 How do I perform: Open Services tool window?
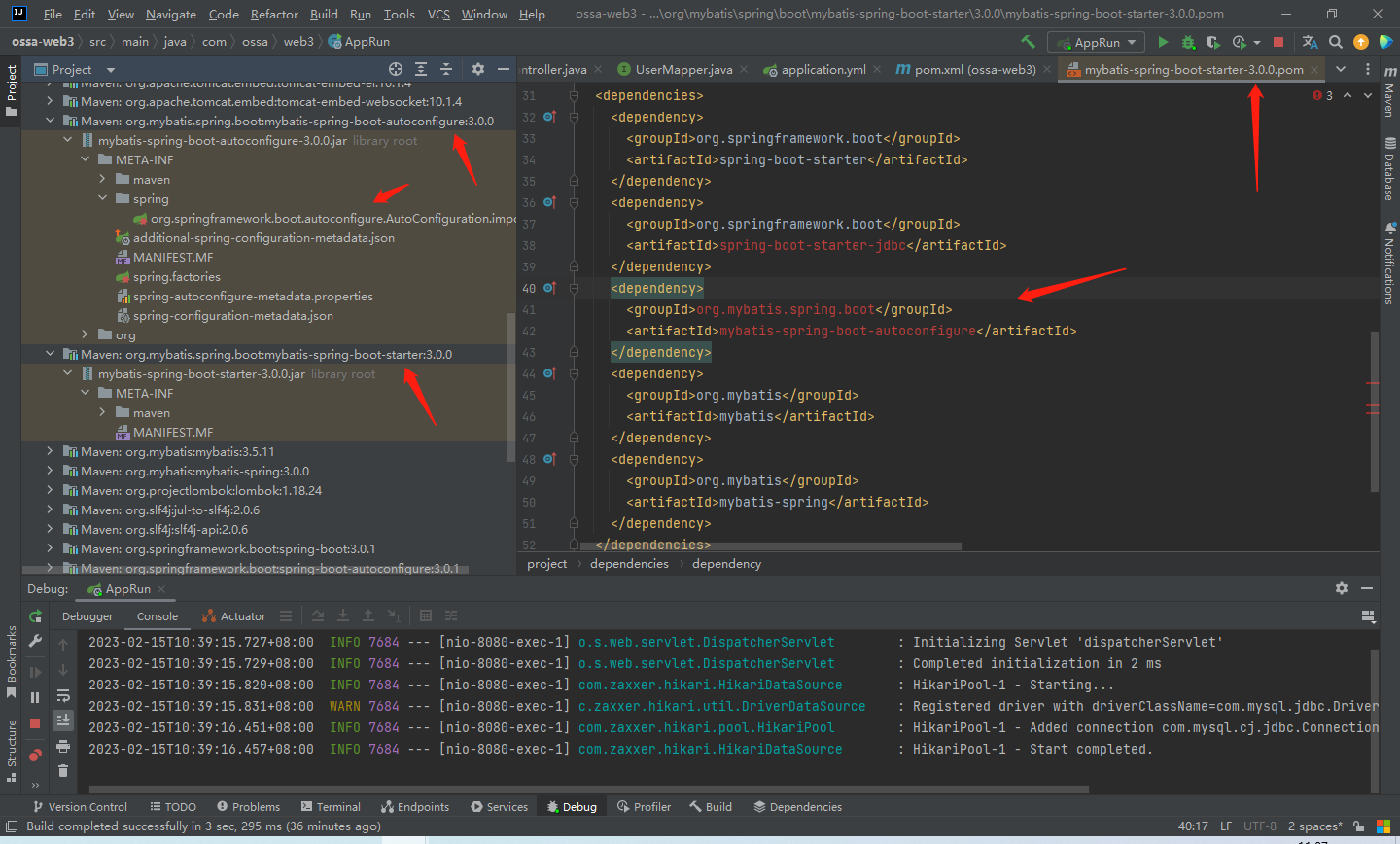click(499, 807)
